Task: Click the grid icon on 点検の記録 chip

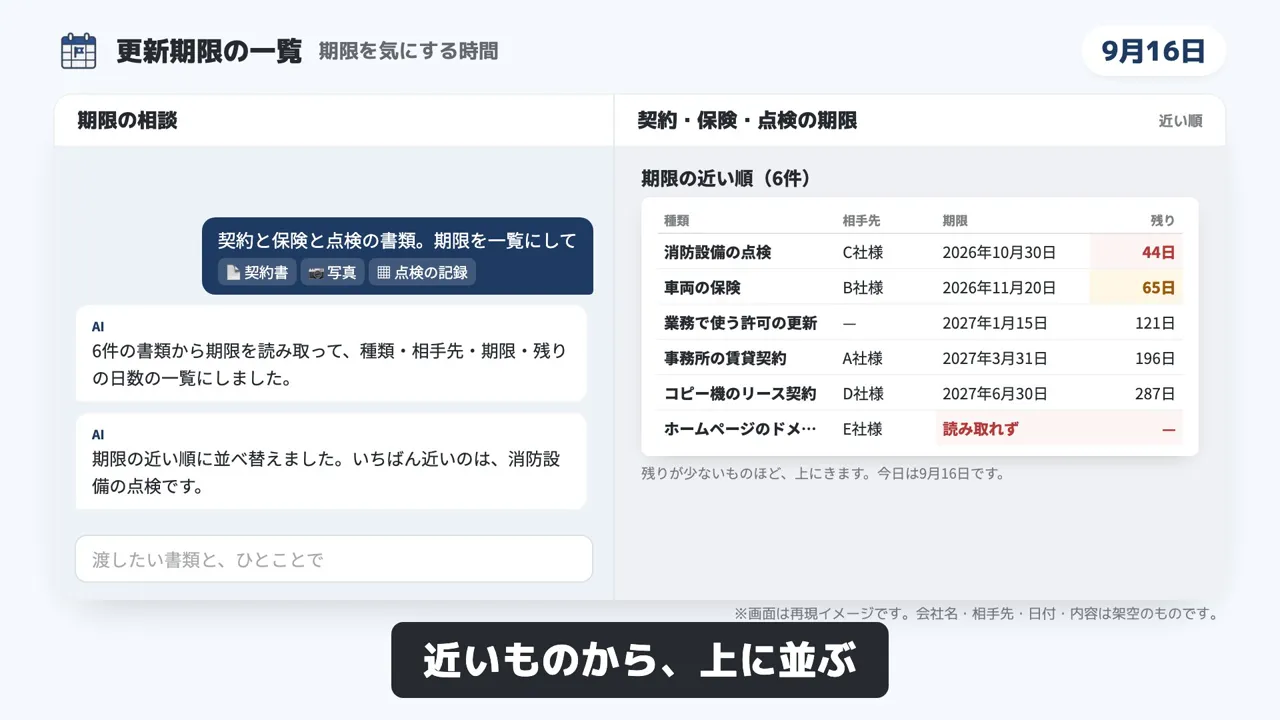Action: tap(383, 272)
